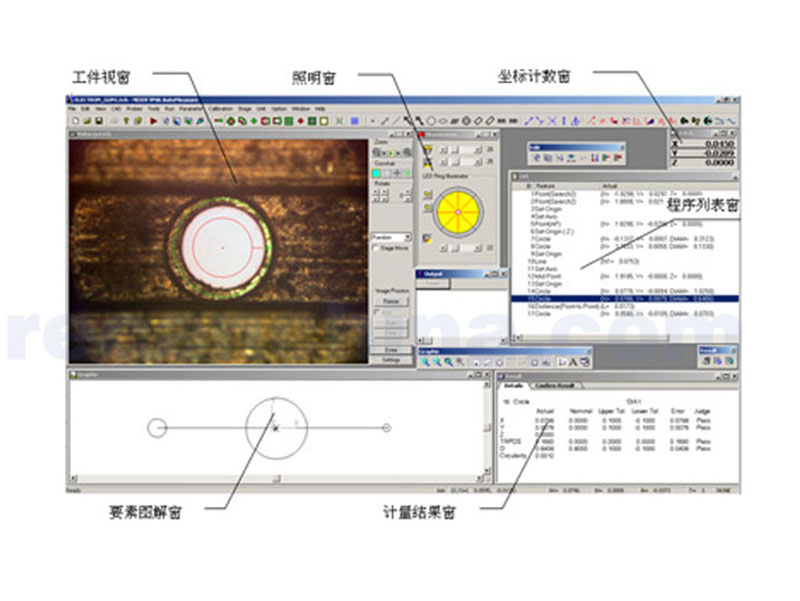
Task: Click the Save disk icon in the main toolbar
Action: (99, 121)
